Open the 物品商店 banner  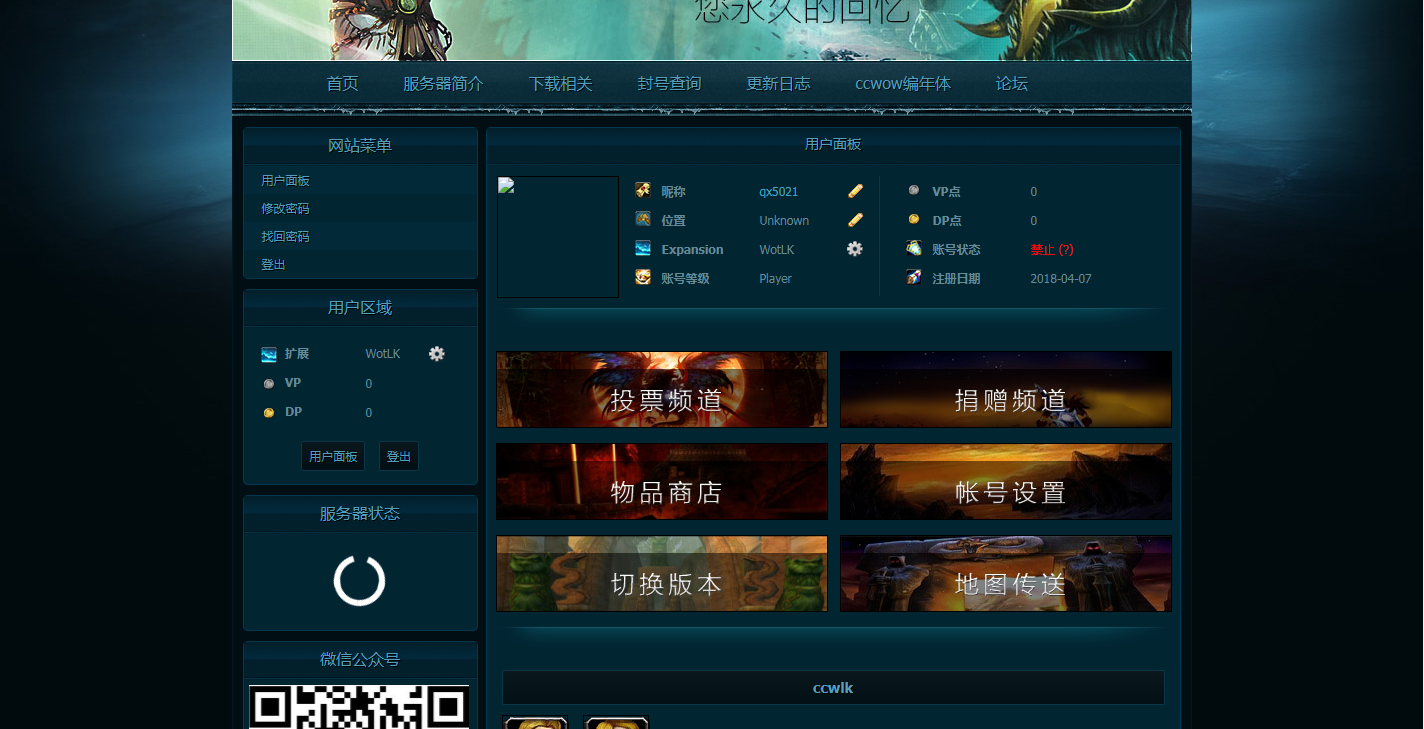click(x=661, y=481)
